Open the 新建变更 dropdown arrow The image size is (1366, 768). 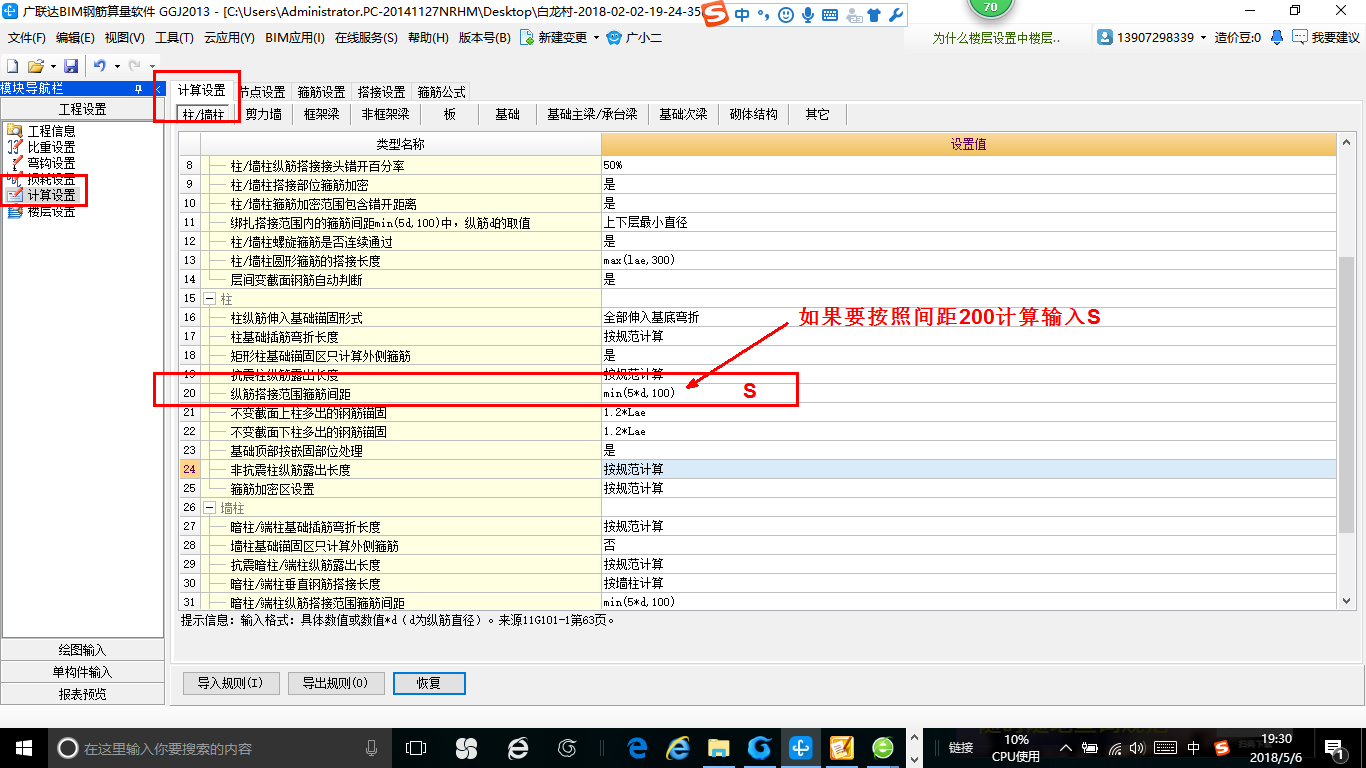[x=596, y=38]
